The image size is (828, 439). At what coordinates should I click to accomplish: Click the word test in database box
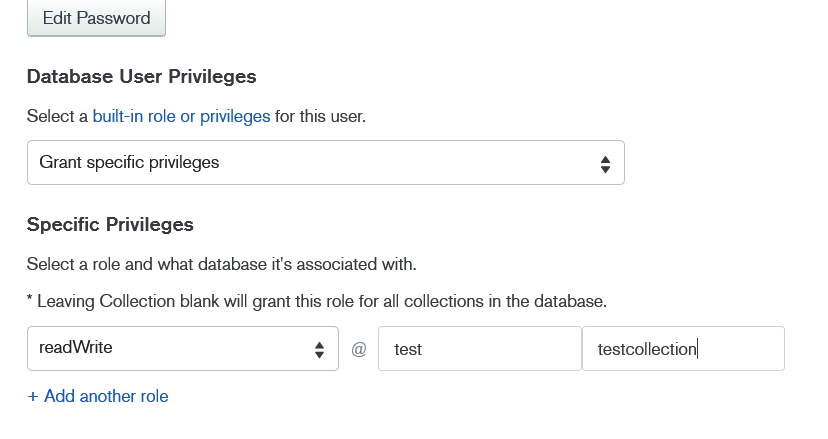[408, 349]
